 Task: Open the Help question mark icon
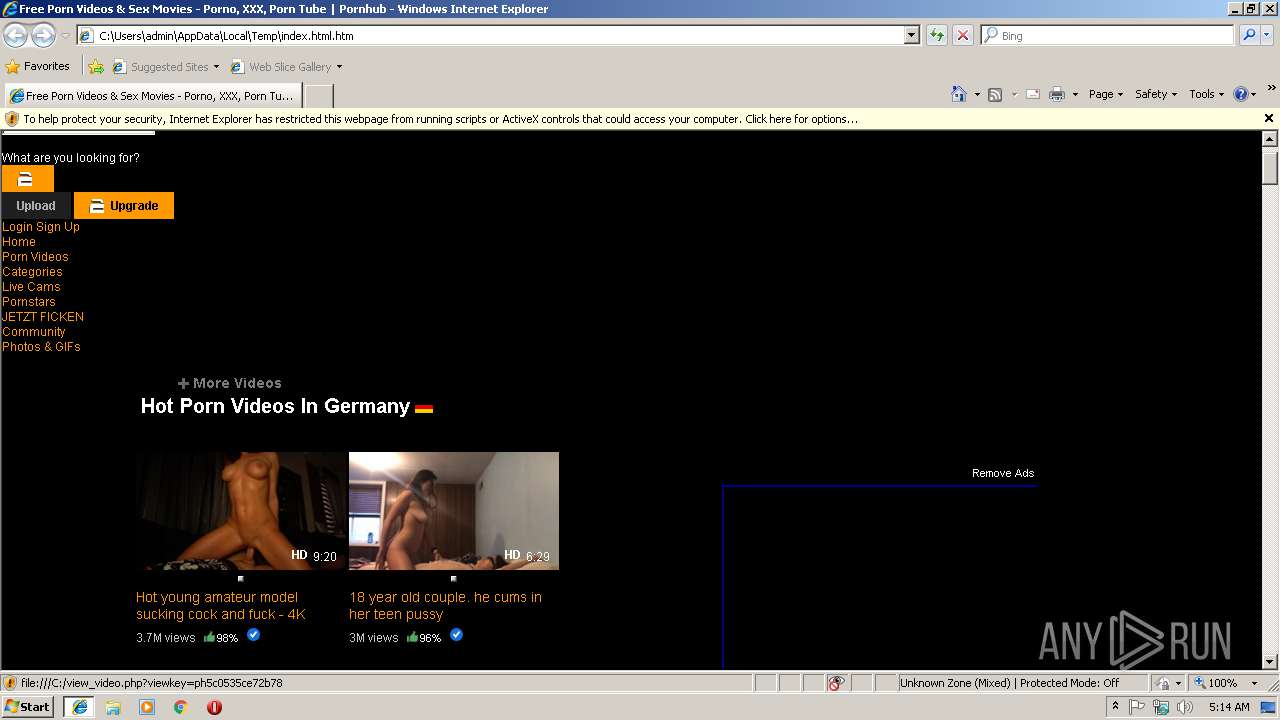pyautogui.click(x=1241, y=94)
